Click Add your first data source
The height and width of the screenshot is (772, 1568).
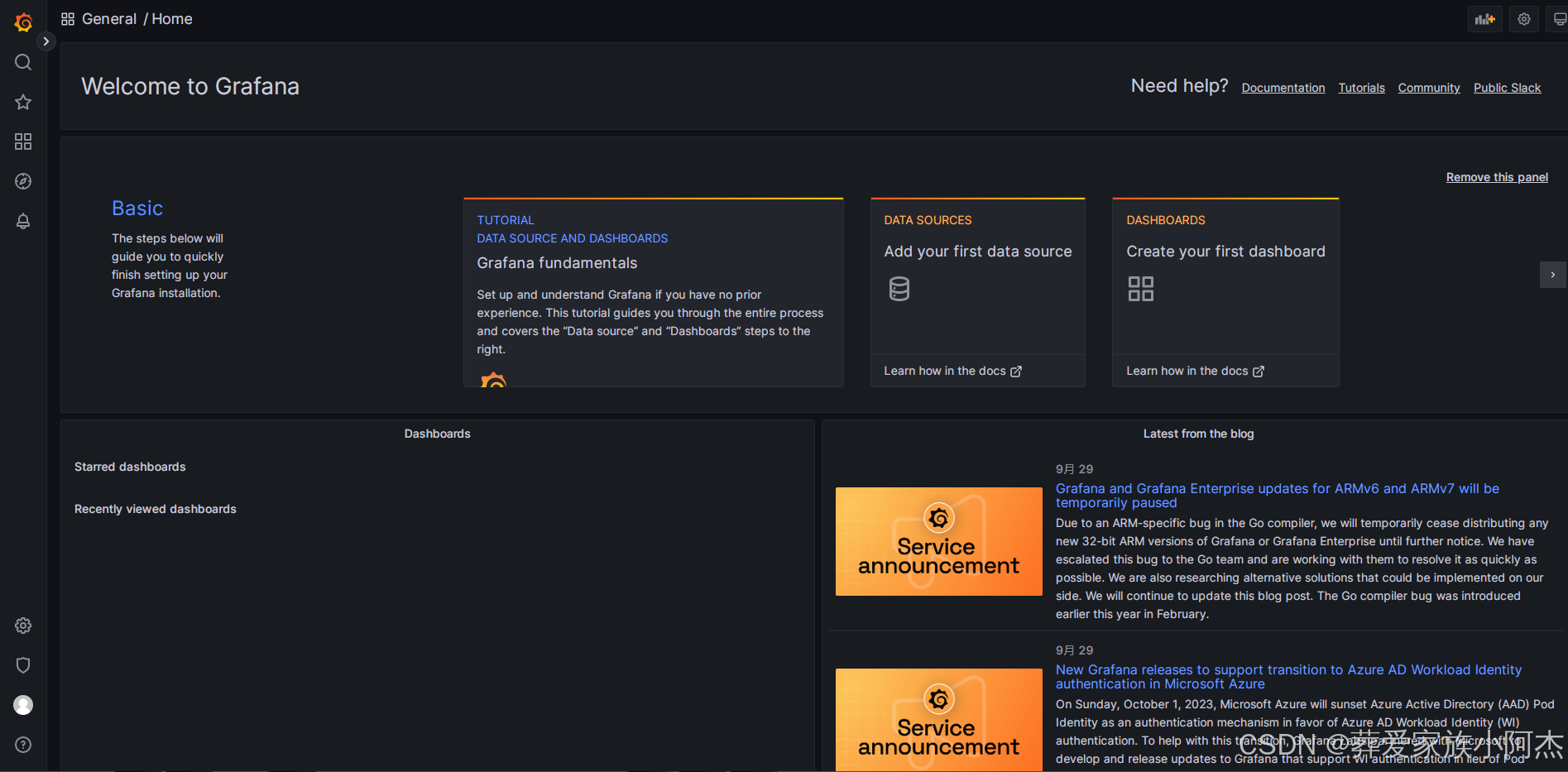tap(977, 252)
